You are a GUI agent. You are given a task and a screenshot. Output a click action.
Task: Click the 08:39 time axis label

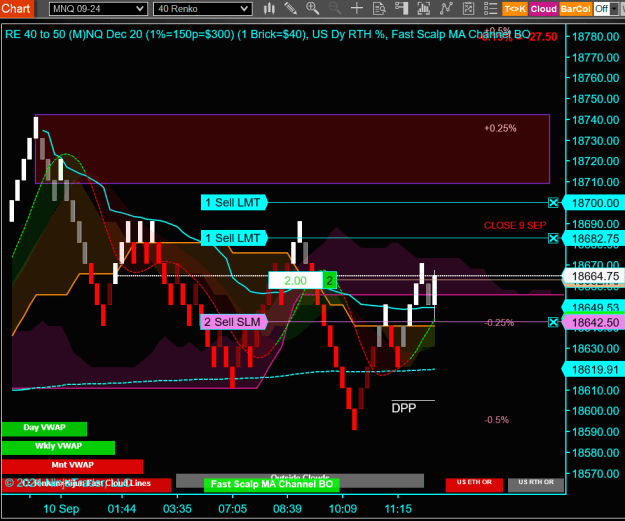point(287,509)
